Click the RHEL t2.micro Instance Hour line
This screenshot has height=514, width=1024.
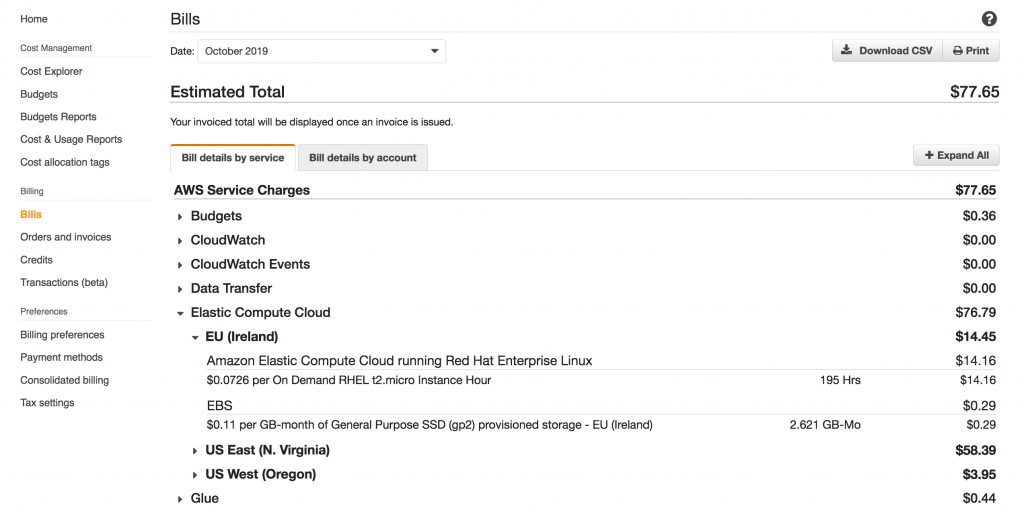click(x=349, y=380)
